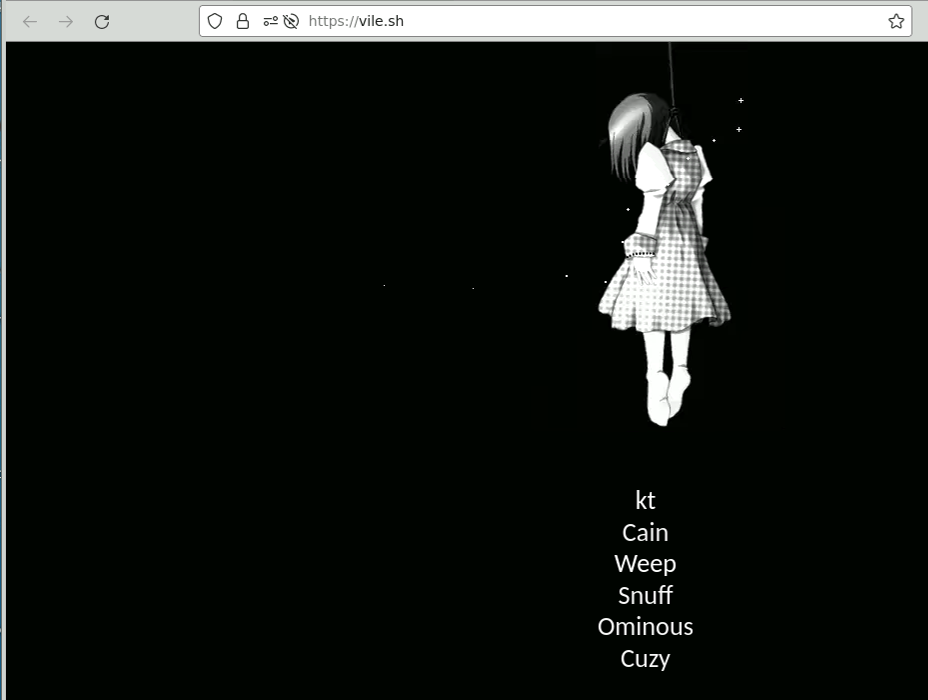Reload the current page
Image resolution: width=928 pixels, height=700 pixels.
click(102, 21)
